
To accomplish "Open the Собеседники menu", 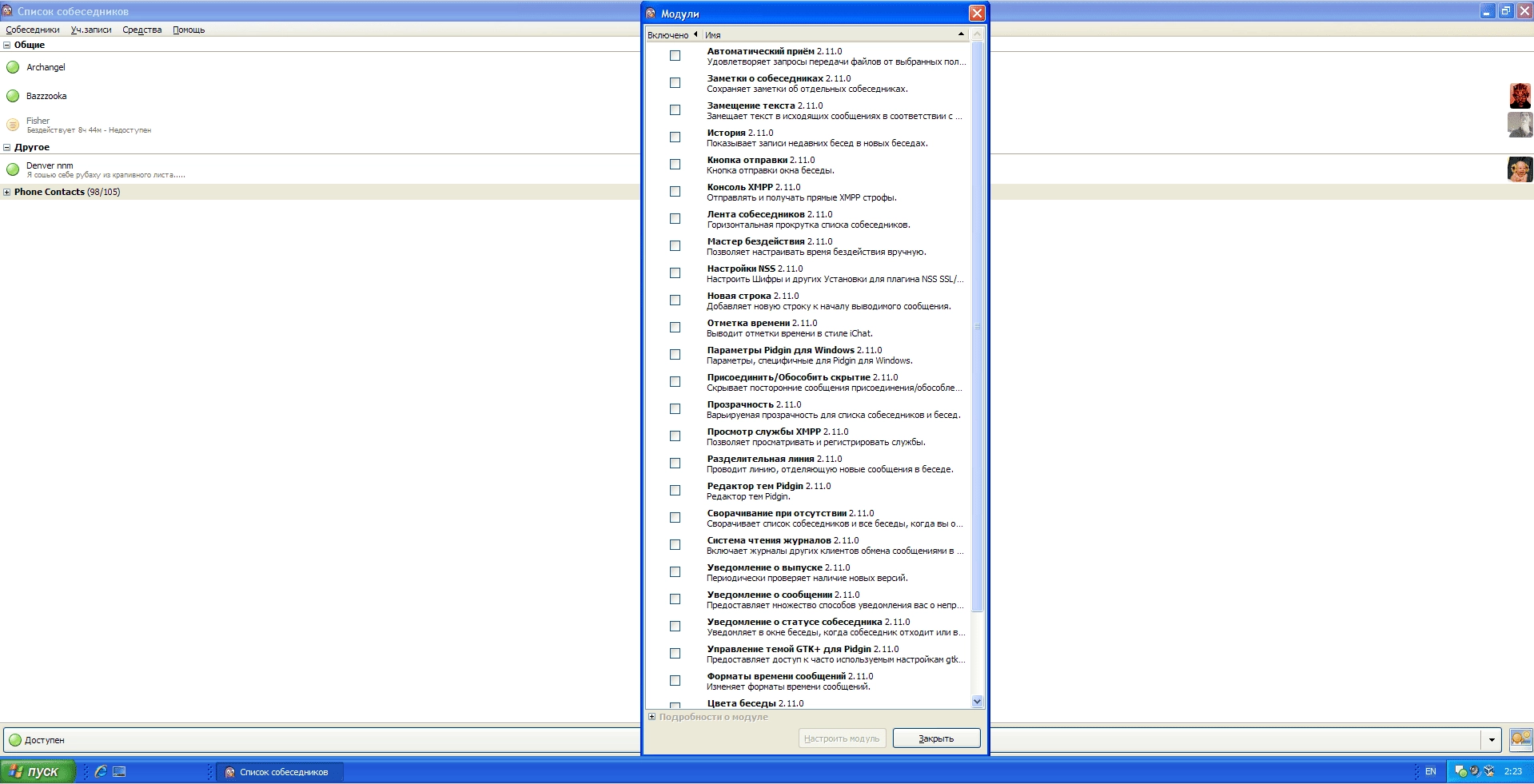I will tap(33, 30).
